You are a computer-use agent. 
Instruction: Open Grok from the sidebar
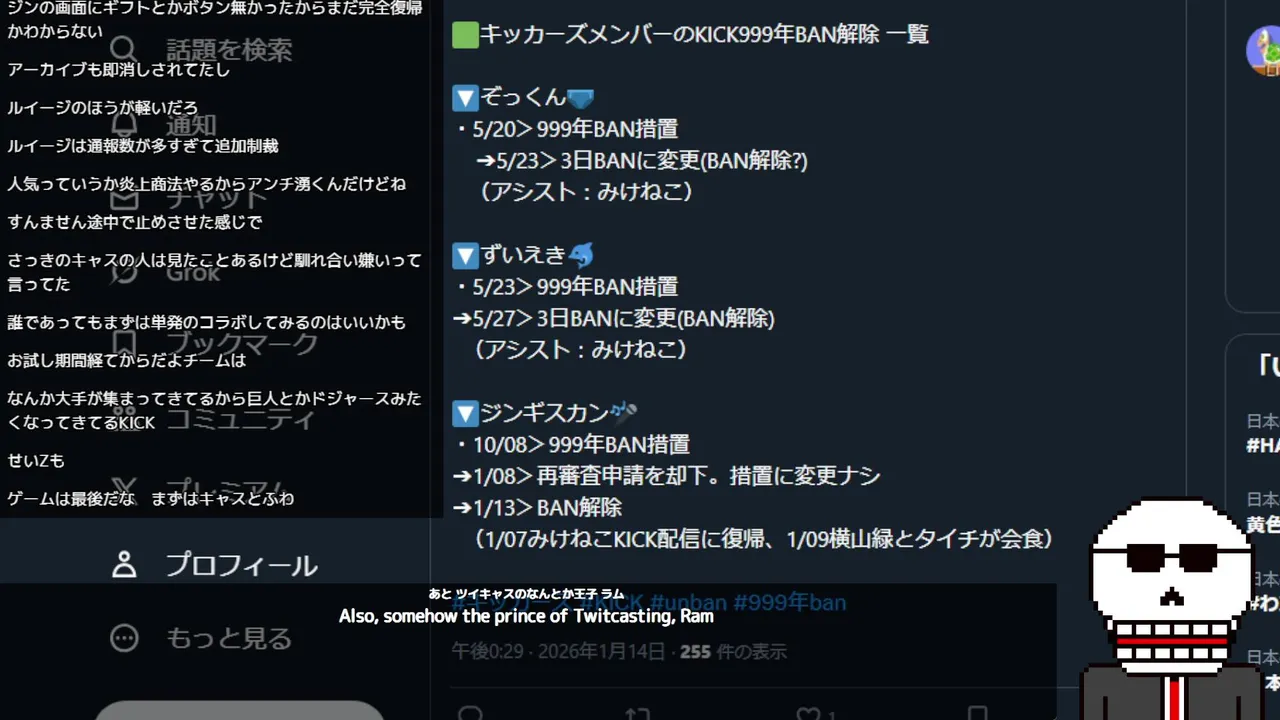coord(164,271)
